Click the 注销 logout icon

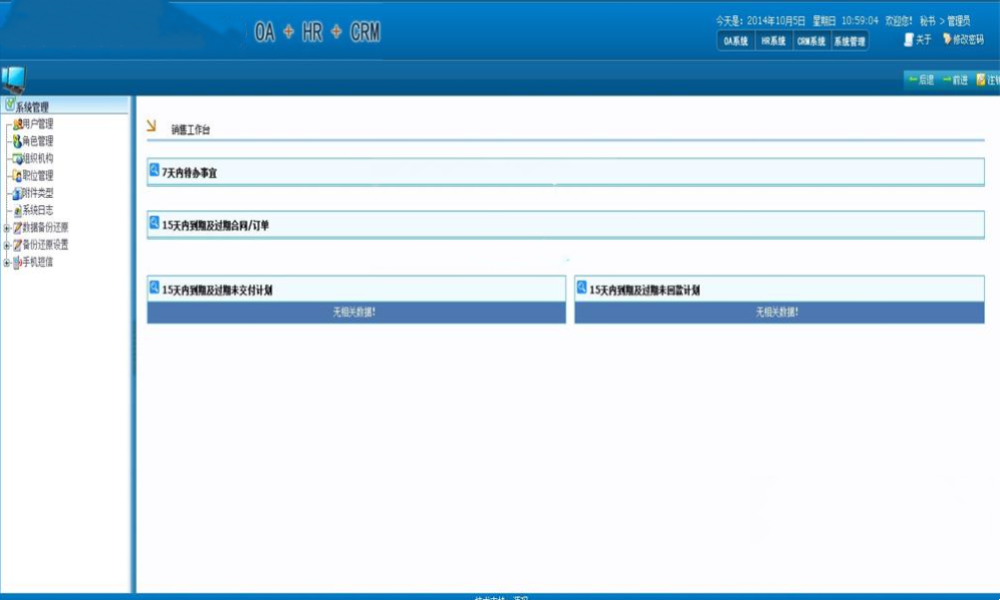pos(981,80)
